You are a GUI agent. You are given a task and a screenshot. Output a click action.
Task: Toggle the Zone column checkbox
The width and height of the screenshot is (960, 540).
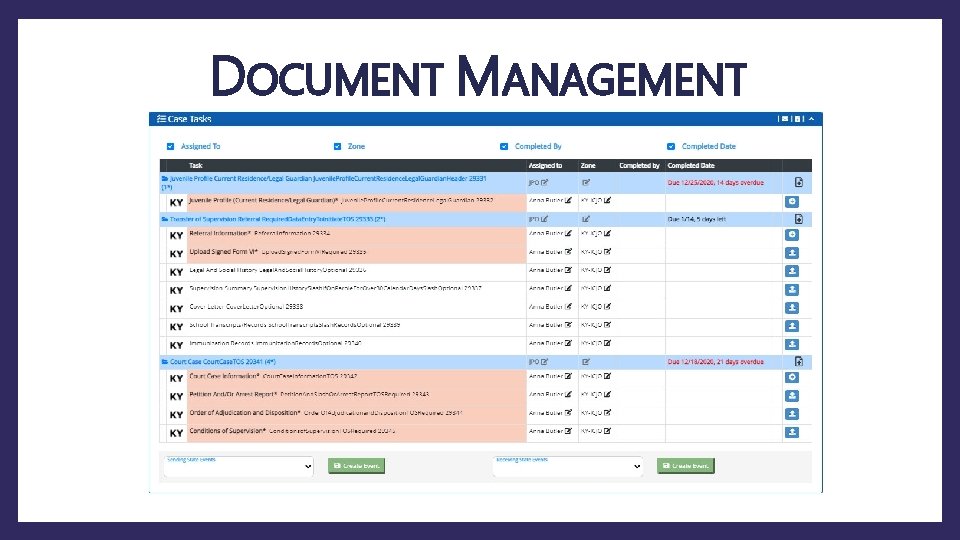point(337,146)
